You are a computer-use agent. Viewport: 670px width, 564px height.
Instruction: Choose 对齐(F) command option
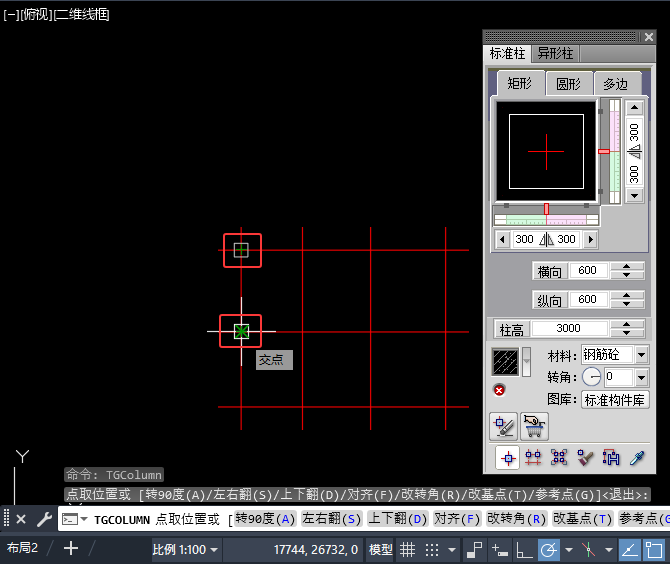(x=457, y=519)
